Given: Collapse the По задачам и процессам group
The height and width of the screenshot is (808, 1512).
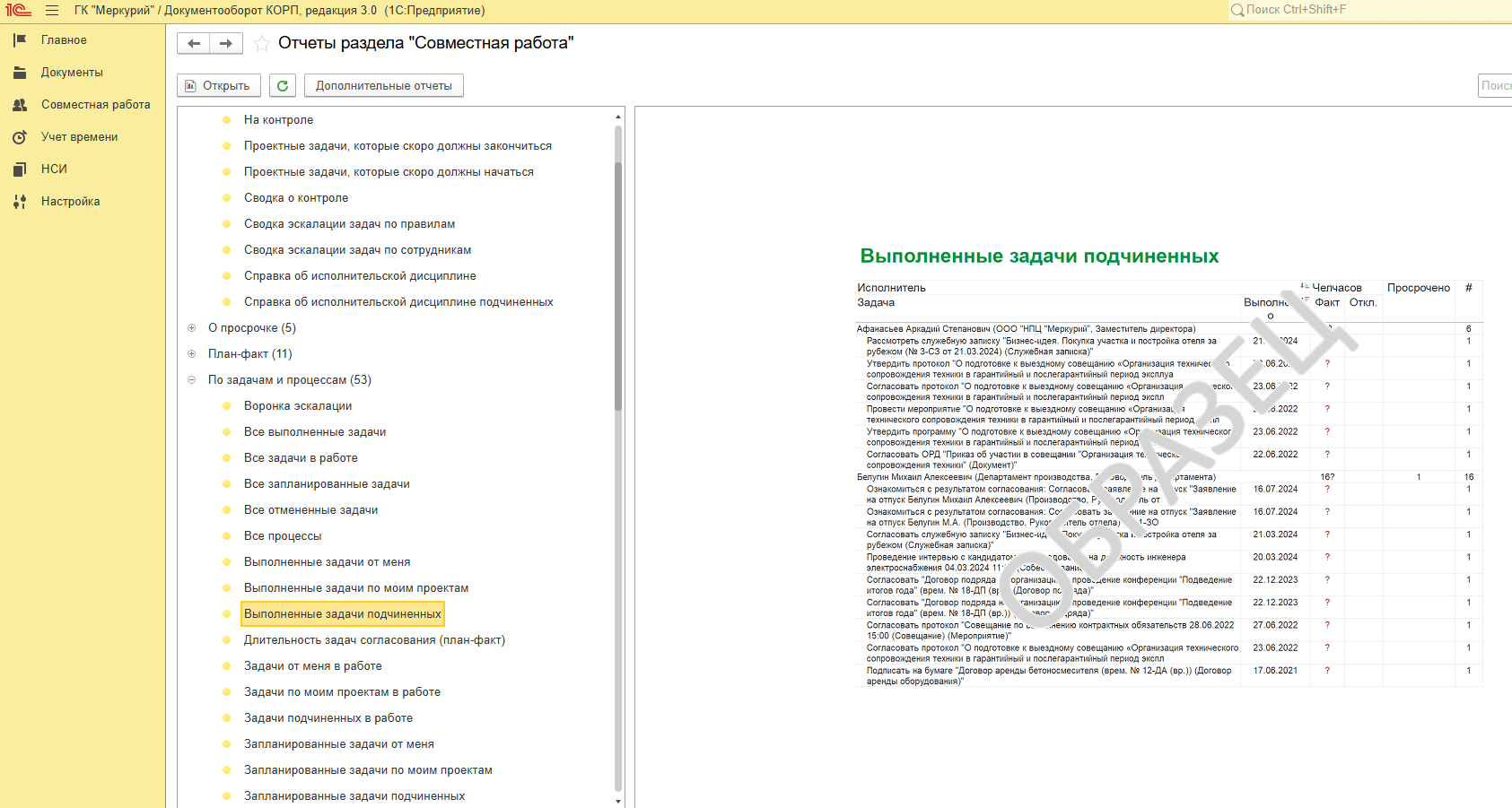Looking at the screenshot, I should click(191, 380).
